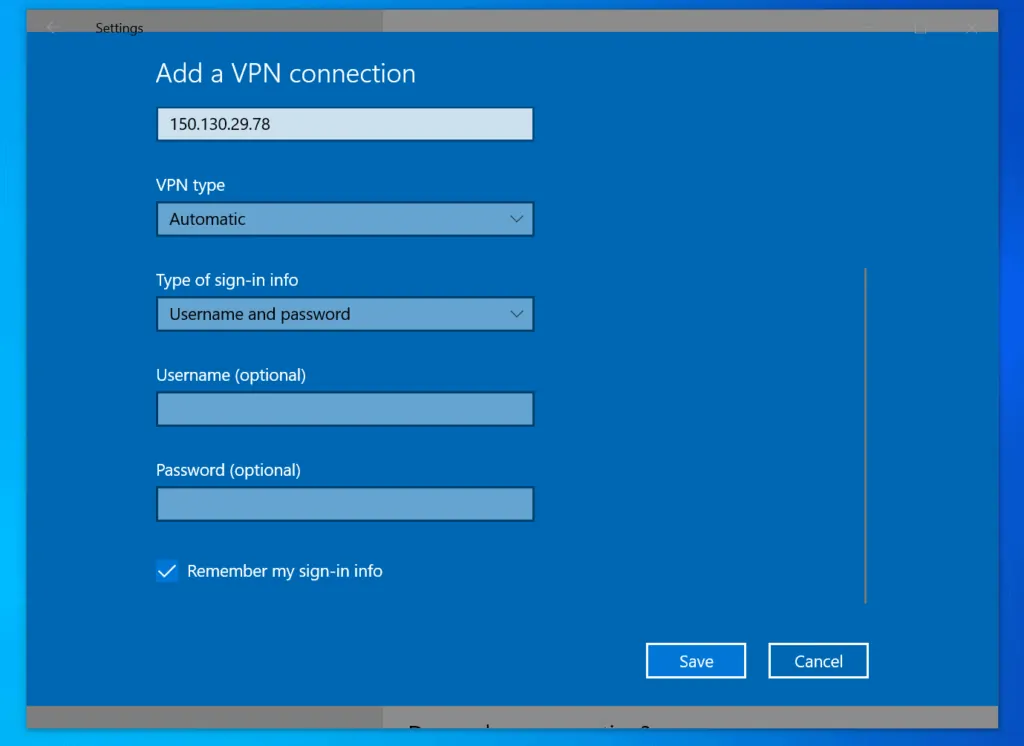Click the vertical scrollbar on the right
The image size is (1024, 746).
tap(865, 435)
